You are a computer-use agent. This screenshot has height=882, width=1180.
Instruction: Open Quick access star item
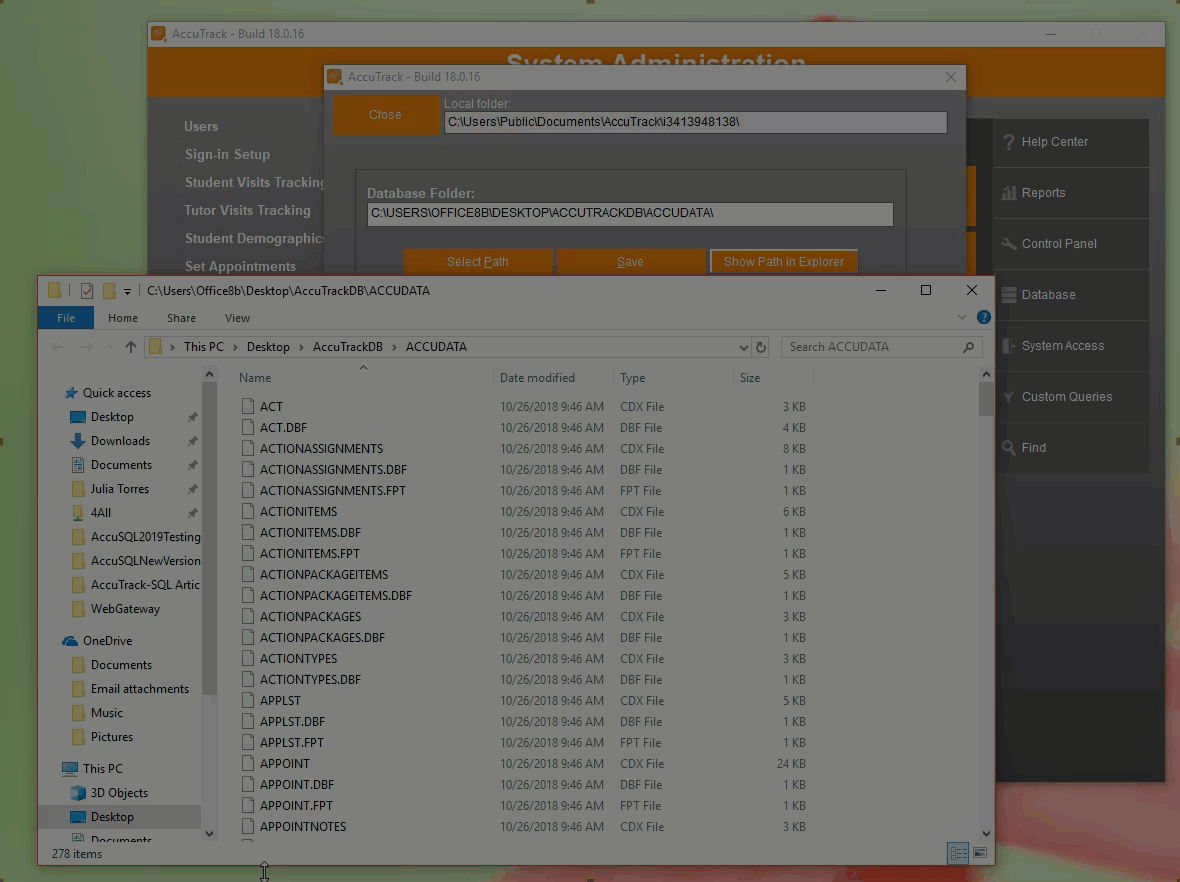coord(117,393)
